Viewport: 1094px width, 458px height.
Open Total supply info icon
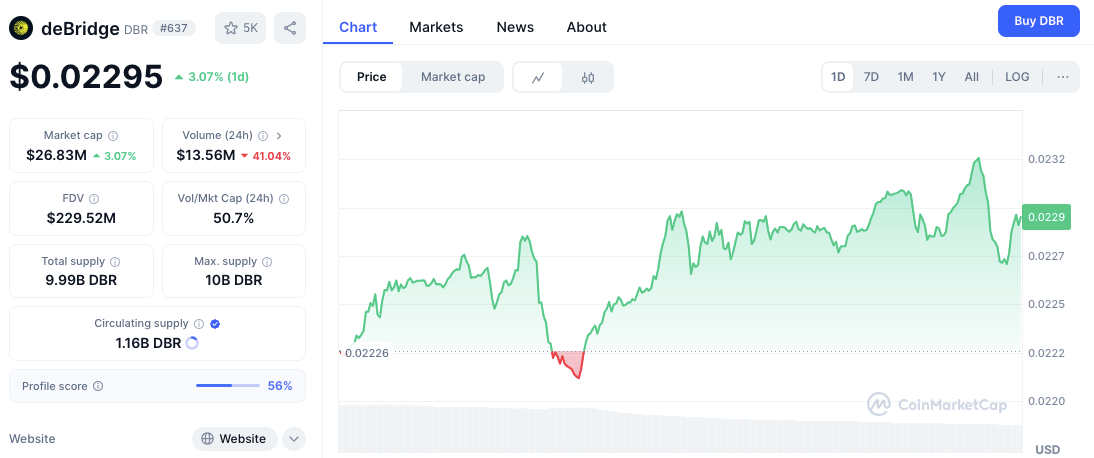pyautogui.click(x=115, y=262)
